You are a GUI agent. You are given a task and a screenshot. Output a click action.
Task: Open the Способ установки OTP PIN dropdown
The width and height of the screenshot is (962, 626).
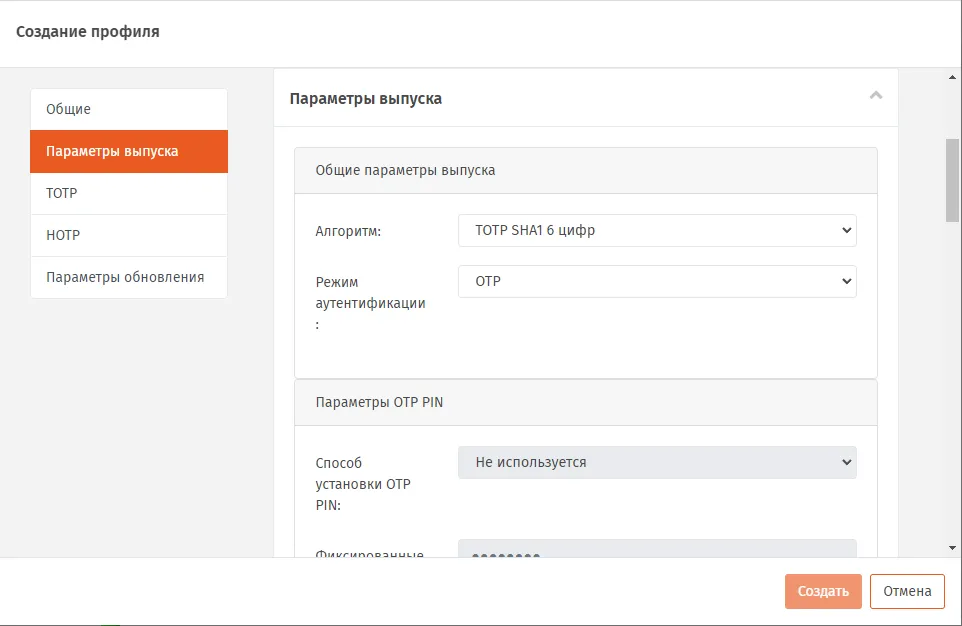pyautogui.click(x=657, y=463)
